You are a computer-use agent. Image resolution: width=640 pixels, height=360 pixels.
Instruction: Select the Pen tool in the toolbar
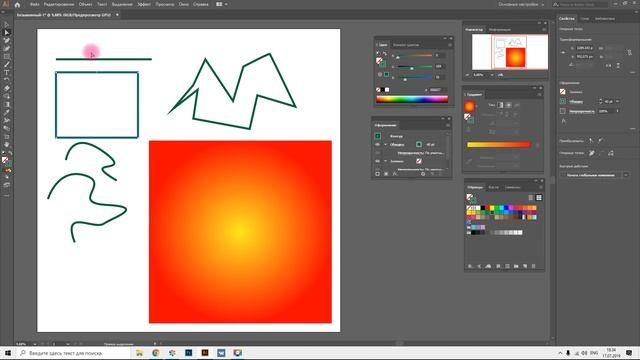click(x=7, y=40)
